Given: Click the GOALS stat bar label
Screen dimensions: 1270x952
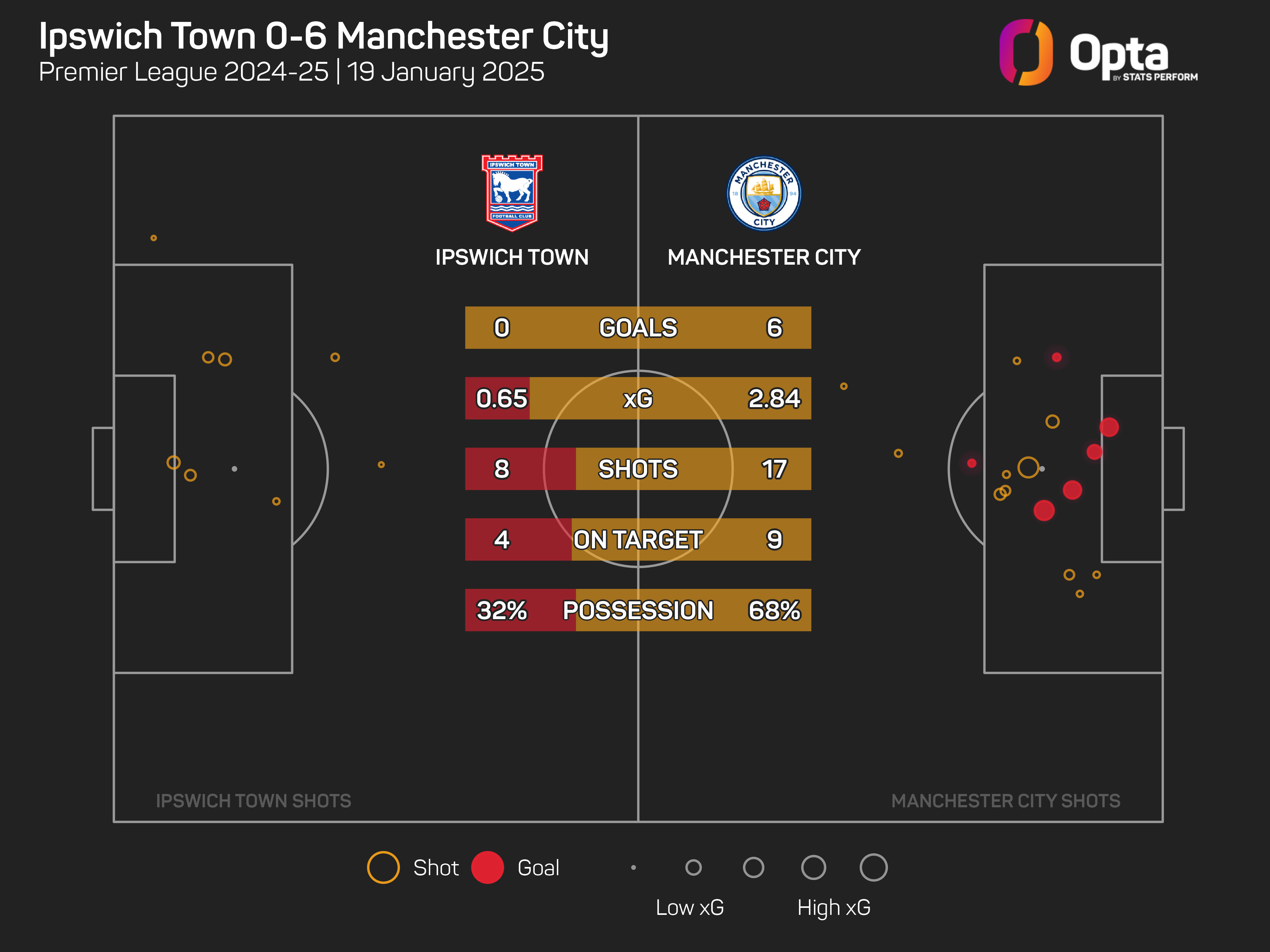Looking at the screenshot, I should pyautogui.click(x=638, y=328).
